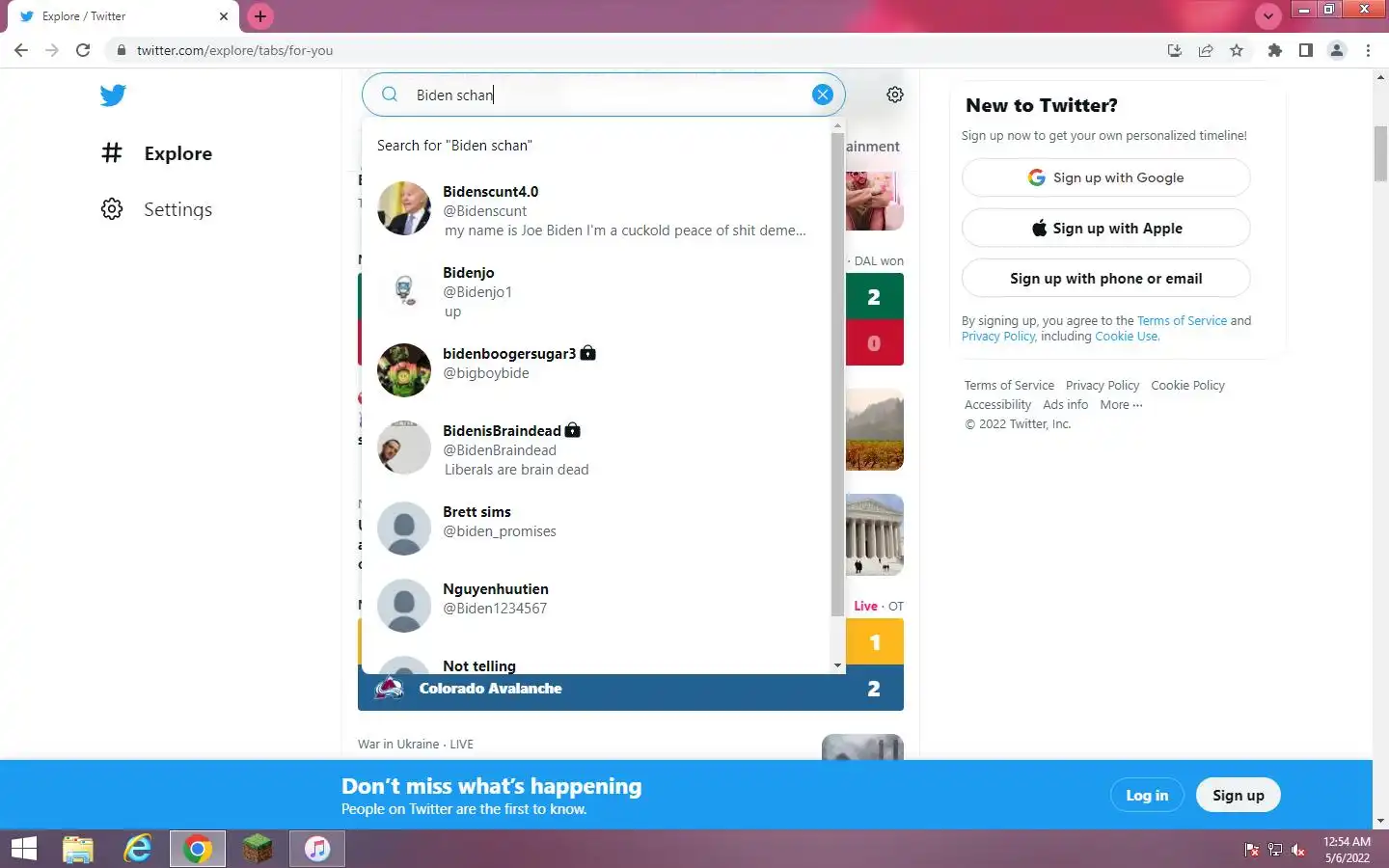This screenshot has width=1389, height=868.
Task: Click the Twitter bird logo
Action: pos(113,95)
